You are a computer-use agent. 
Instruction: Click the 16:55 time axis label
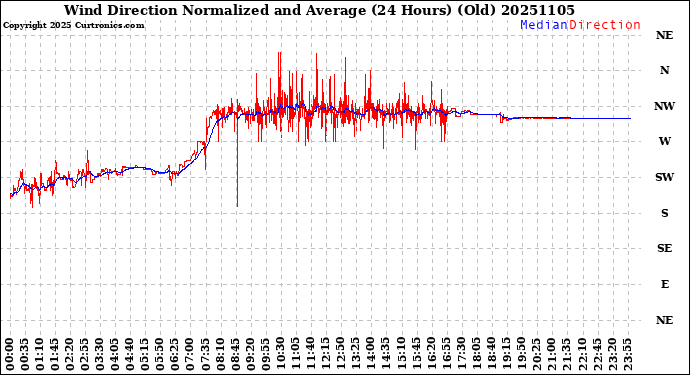pos(446,355)
